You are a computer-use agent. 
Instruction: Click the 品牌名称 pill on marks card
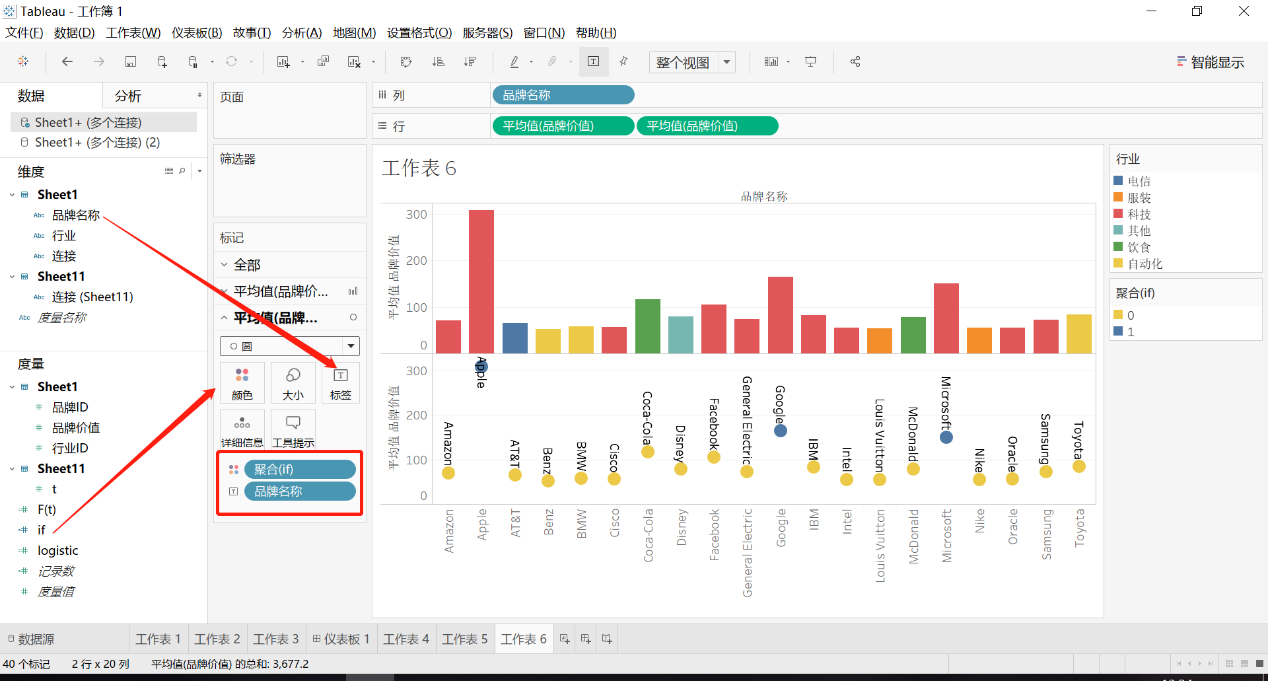click(300, 491)
